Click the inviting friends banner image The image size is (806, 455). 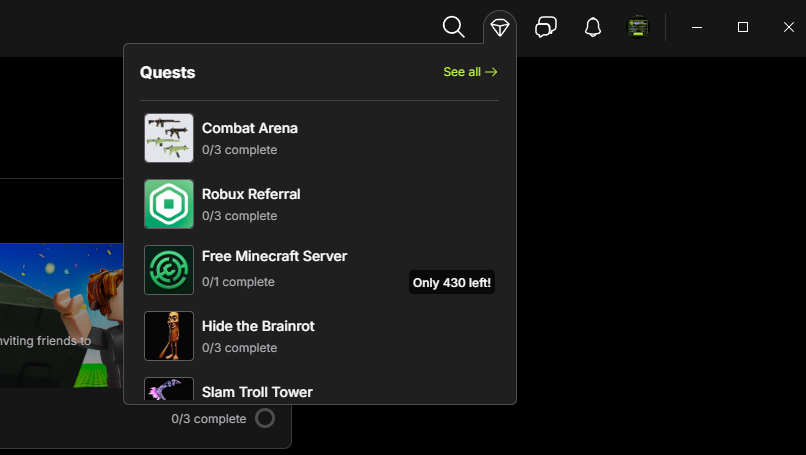62,316
